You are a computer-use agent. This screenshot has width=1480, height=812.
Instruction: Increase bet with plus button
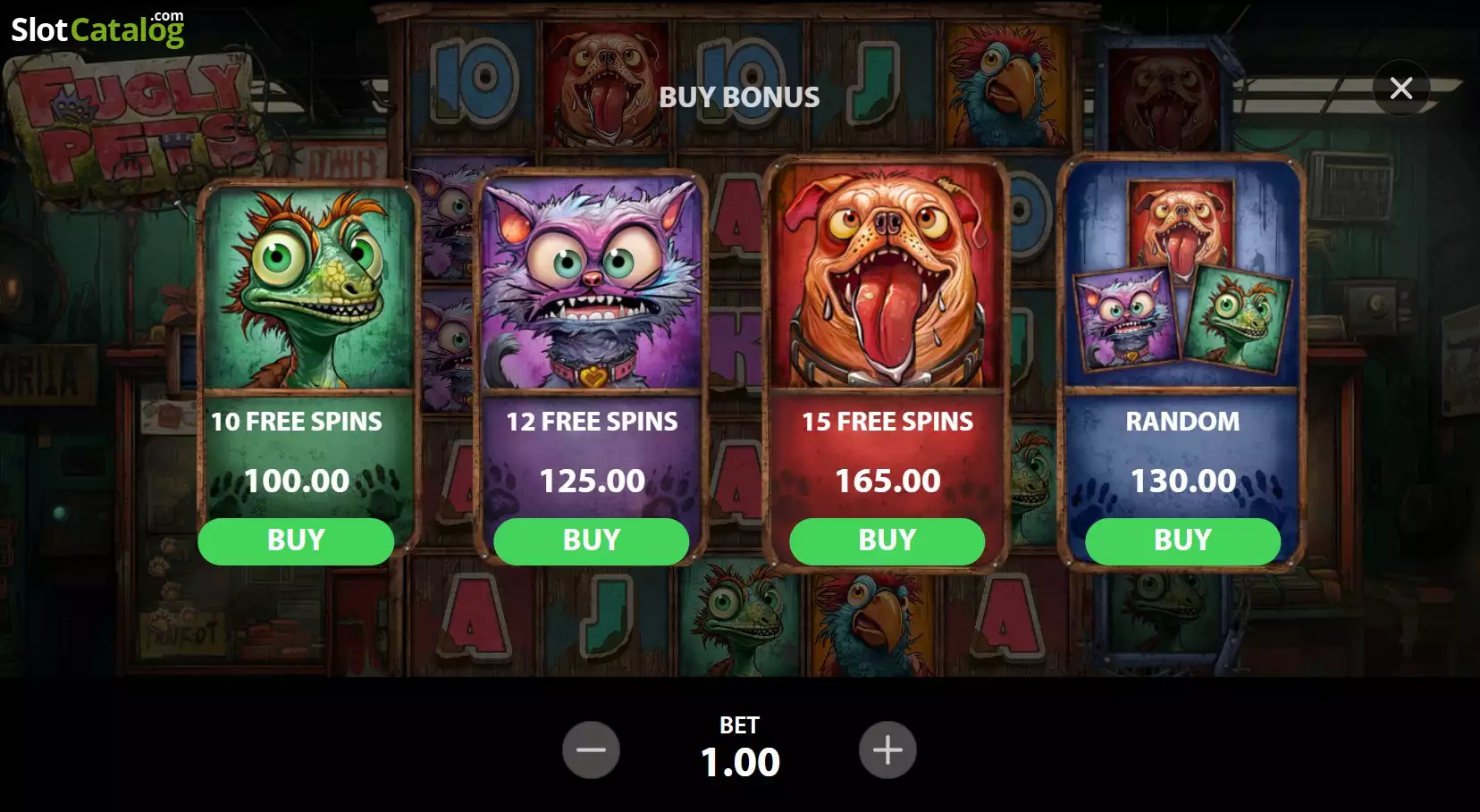[887, 749]
